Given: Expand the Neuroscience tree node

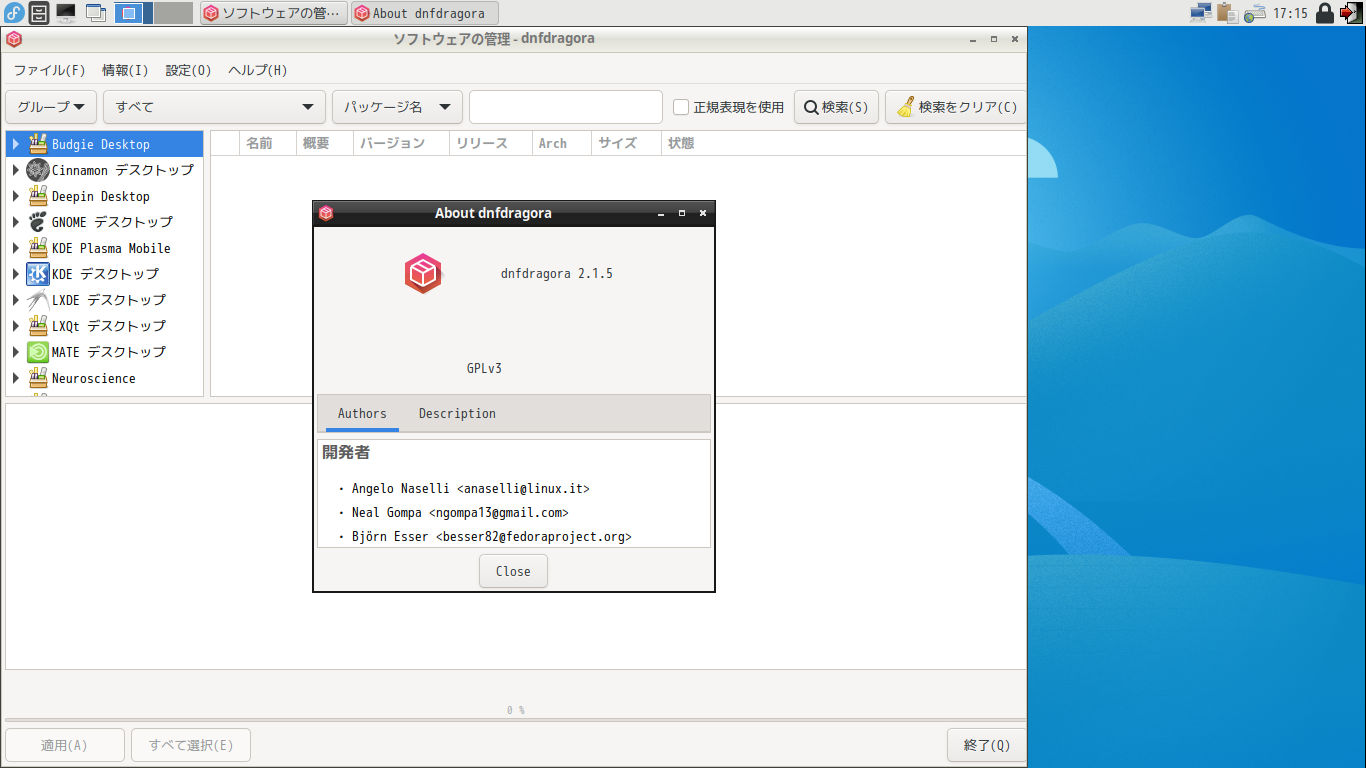Looking at the screenshot, I should point(16,378).
